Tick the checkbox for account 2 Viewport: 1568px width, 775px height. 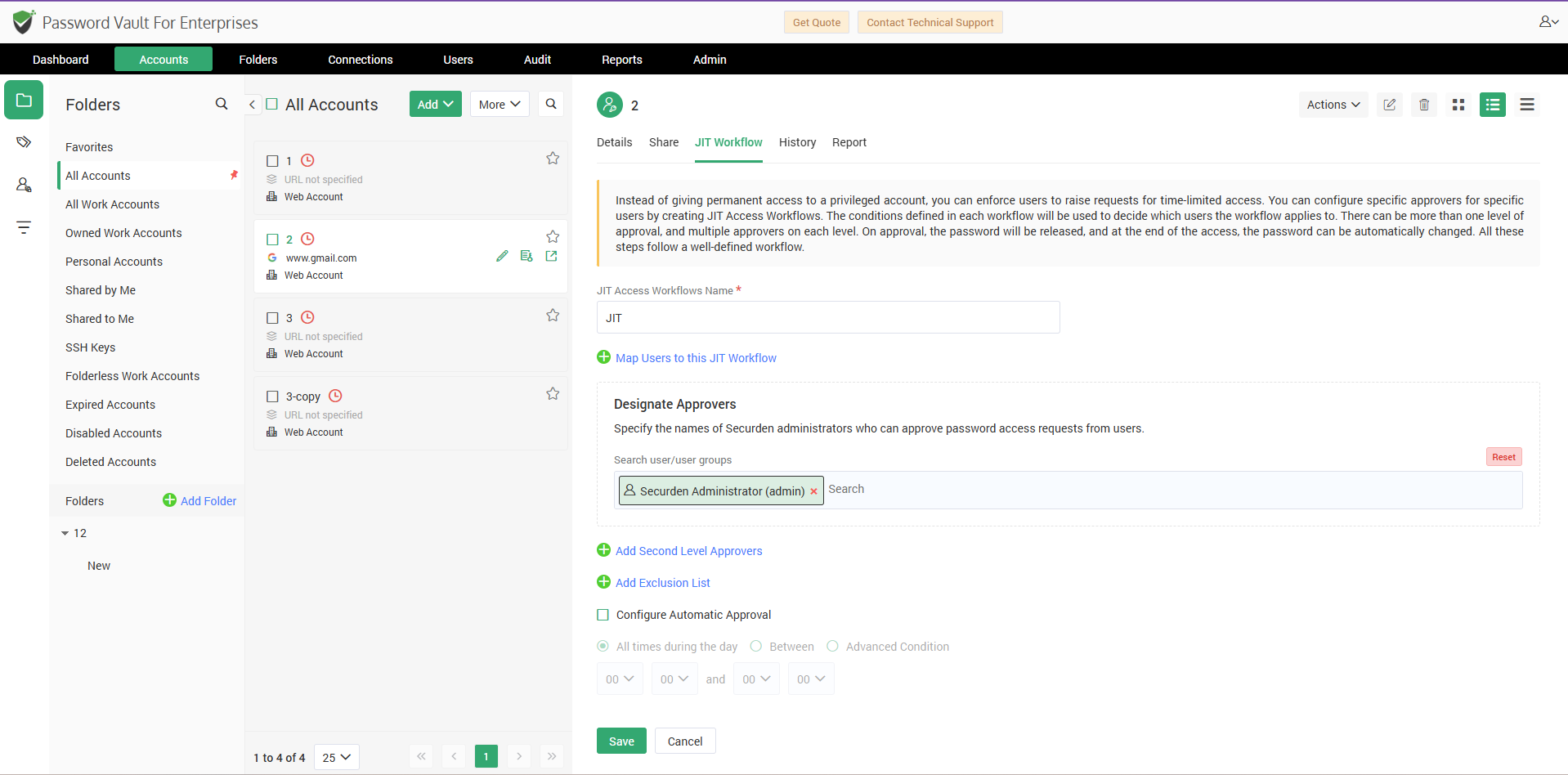tap(273, 240)
